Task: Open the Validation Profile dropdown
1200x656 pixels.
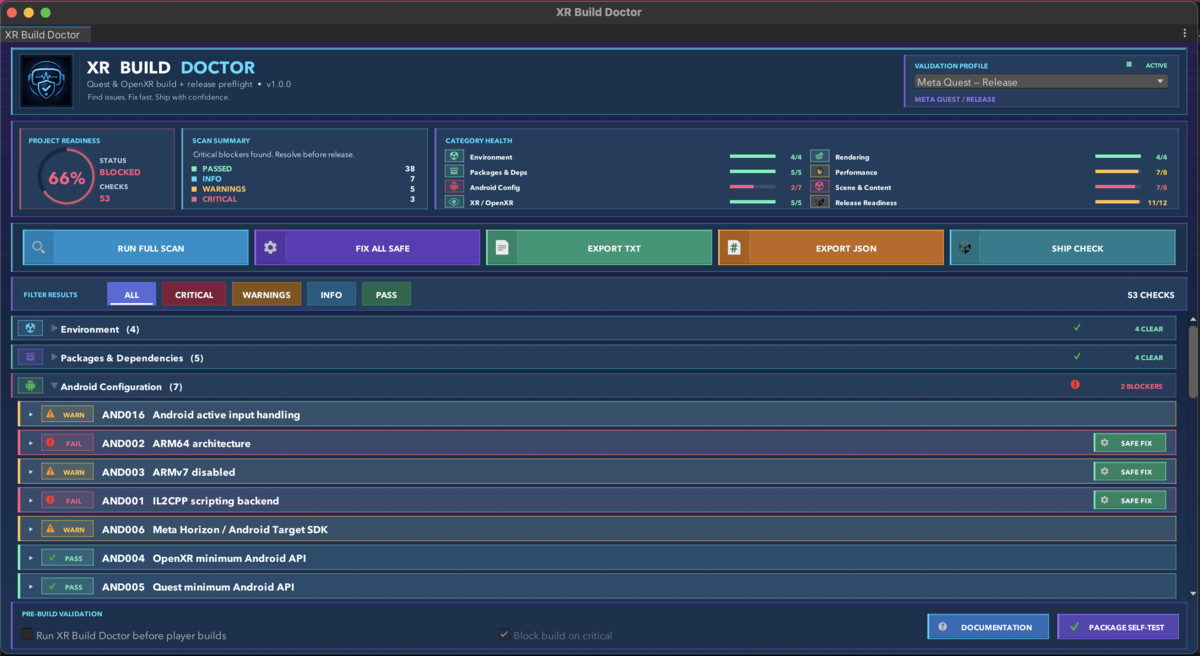Action: point(1041,82)
